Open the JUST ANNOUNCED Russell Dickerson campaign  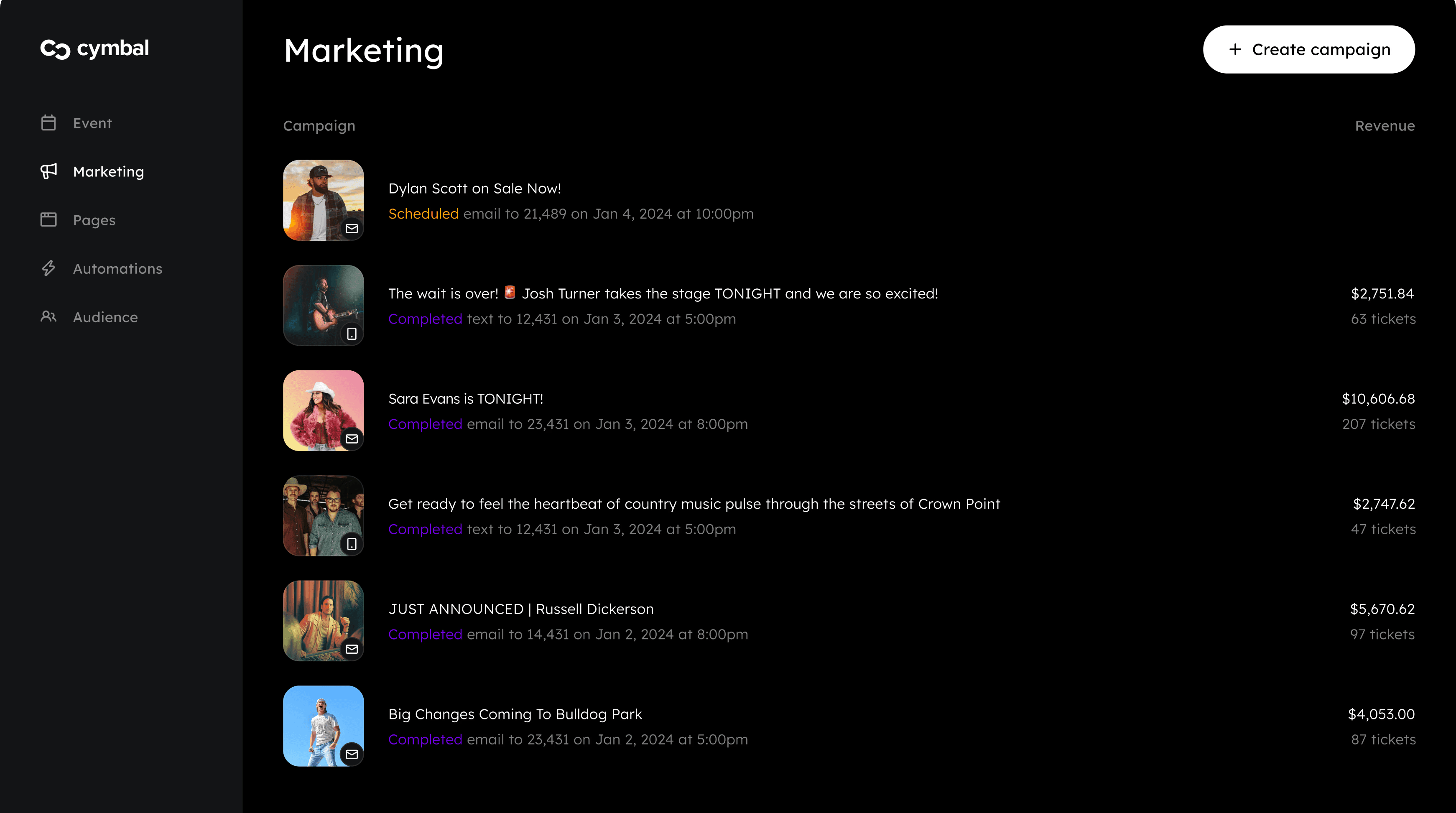click(520, 609)
